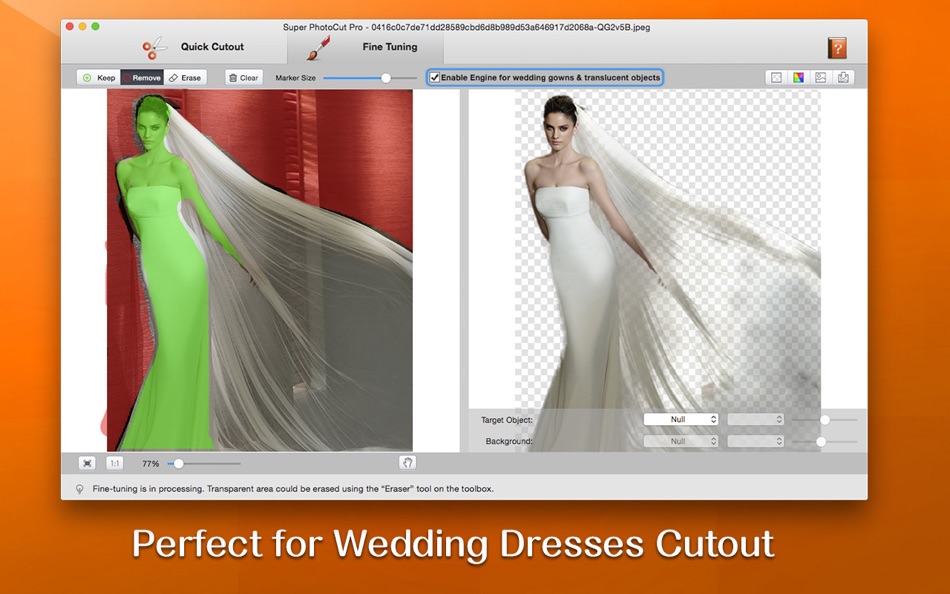Select the Remove marker tool

[x=144, y=77]
